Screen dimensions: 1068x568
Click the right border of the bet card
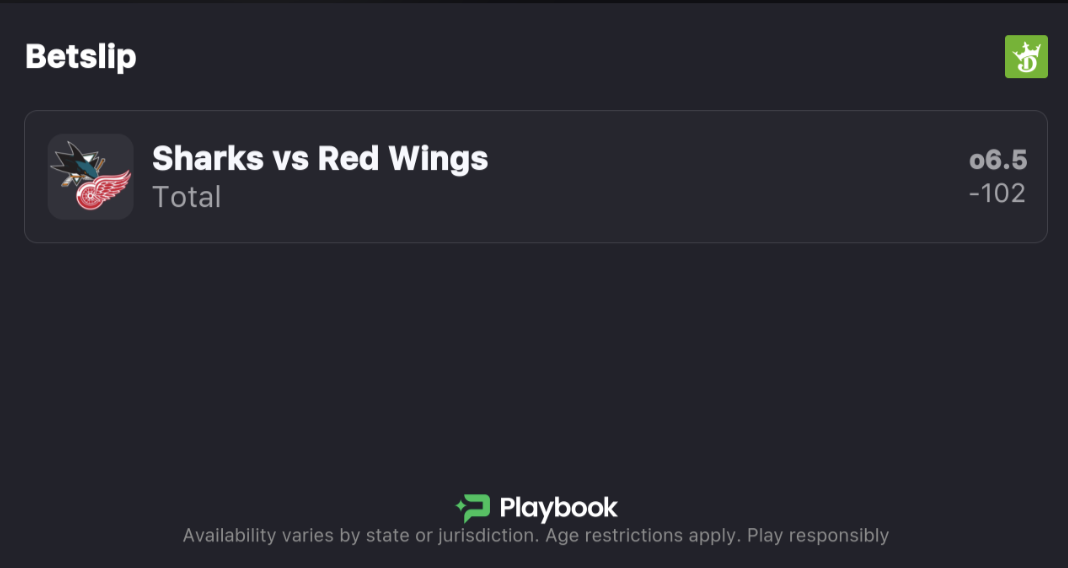(x=1047, y=177)
